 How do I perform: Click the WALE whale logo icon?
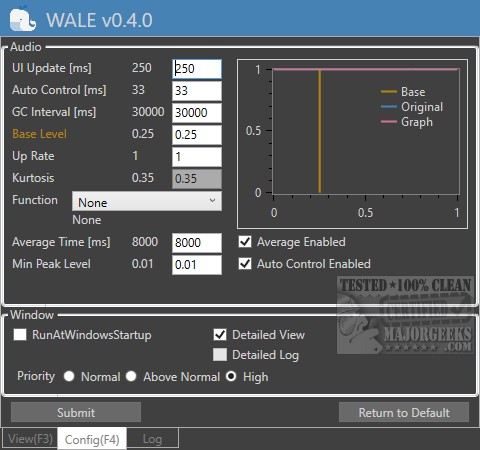pyautogui.click(x=23, y=19)
